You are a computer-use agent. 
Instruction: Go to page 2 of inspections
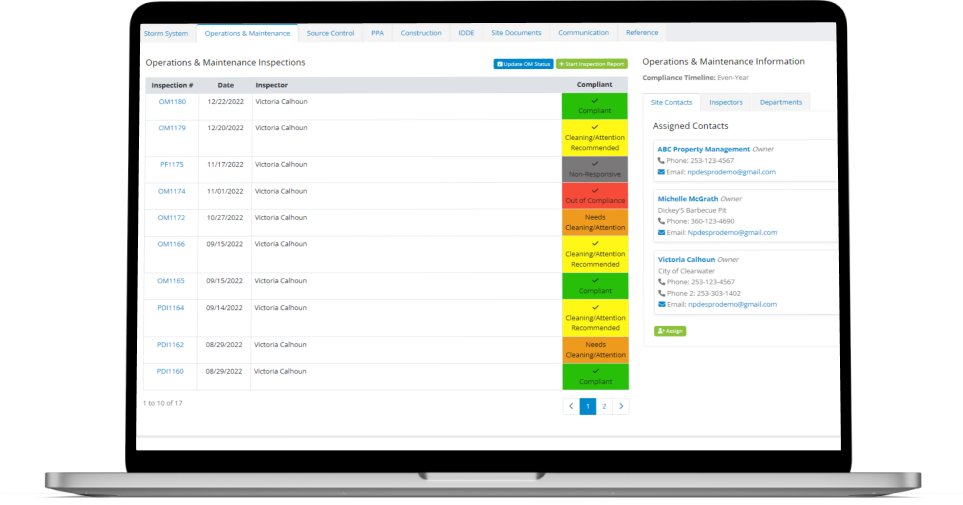pyautogui.click(x=604, y=406)
